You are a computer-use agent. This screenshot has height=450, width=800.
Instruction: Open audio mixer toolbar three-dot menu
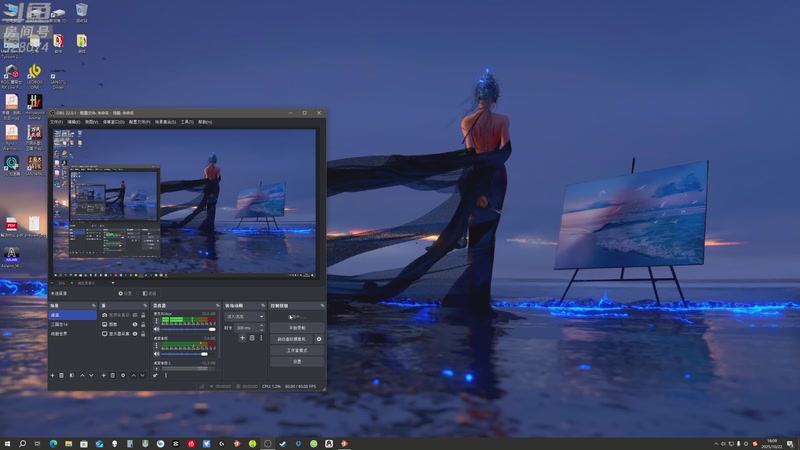(166, 376)
